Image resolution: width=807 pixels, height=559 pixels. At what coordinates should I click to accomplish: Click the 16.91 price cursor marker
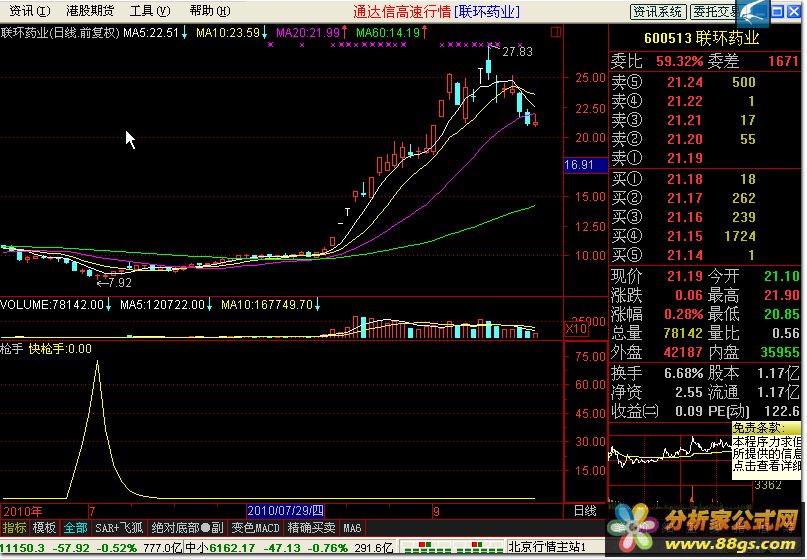[586, 165]
